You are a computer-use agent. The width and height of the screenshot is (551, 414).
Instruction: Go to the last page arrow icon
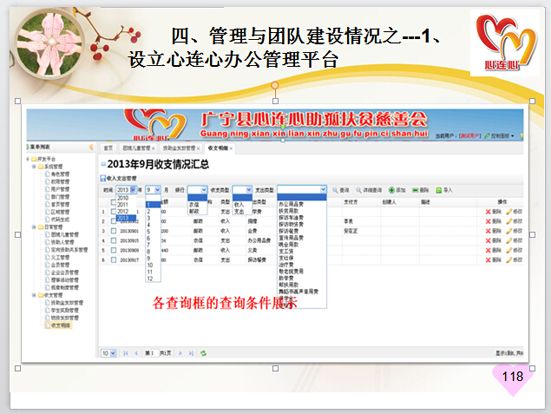pyautogui.click(x=191, y=353)
